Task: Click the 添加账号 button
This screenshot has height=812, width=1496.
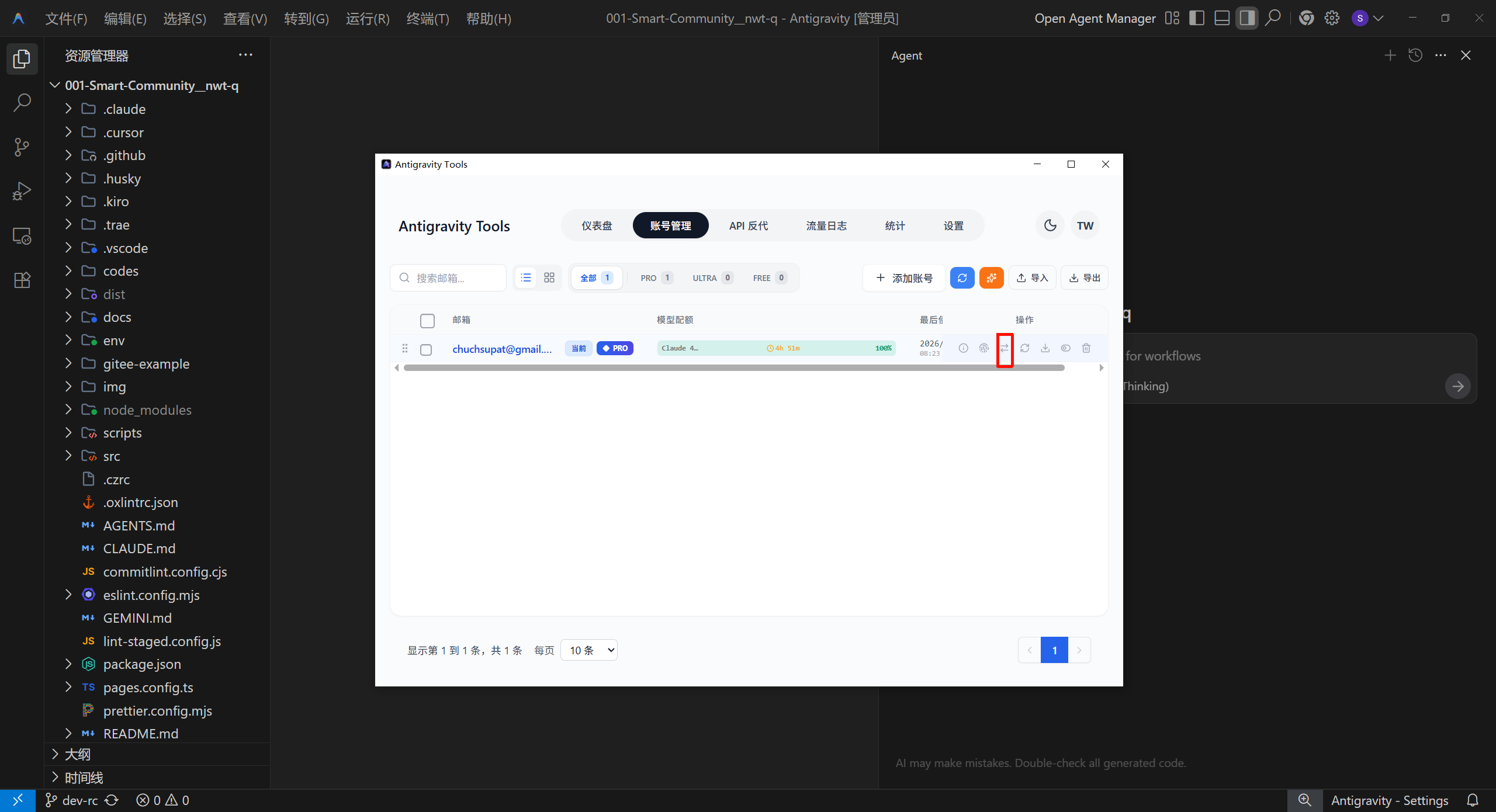Action: click(903, 278)
